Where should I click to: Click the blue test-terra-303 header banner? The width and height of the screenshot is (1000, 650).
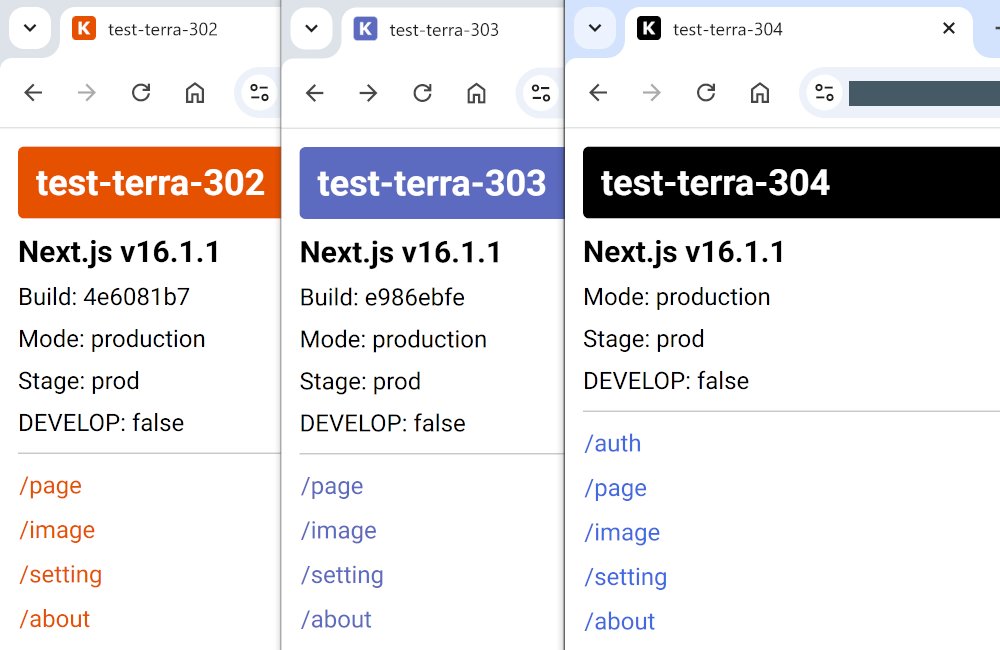click(x=432, y=182)
